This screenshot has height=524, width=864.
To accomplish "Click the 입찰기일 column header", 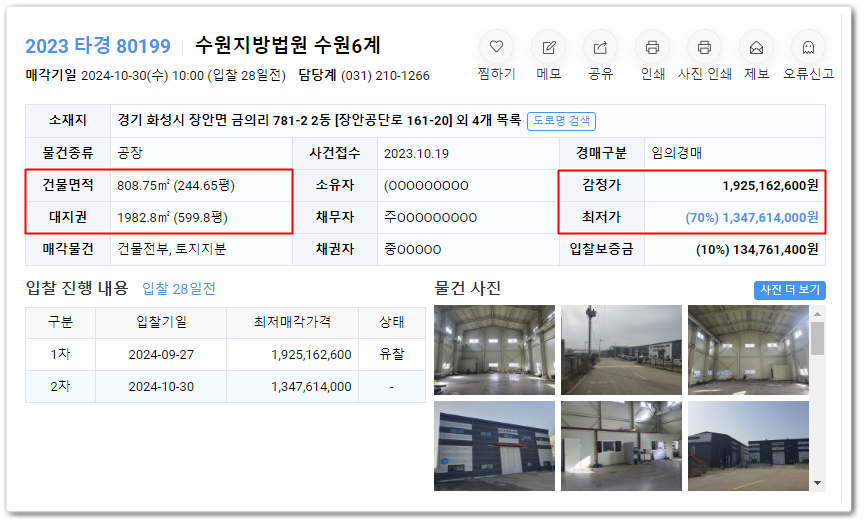I will (161, 322).
